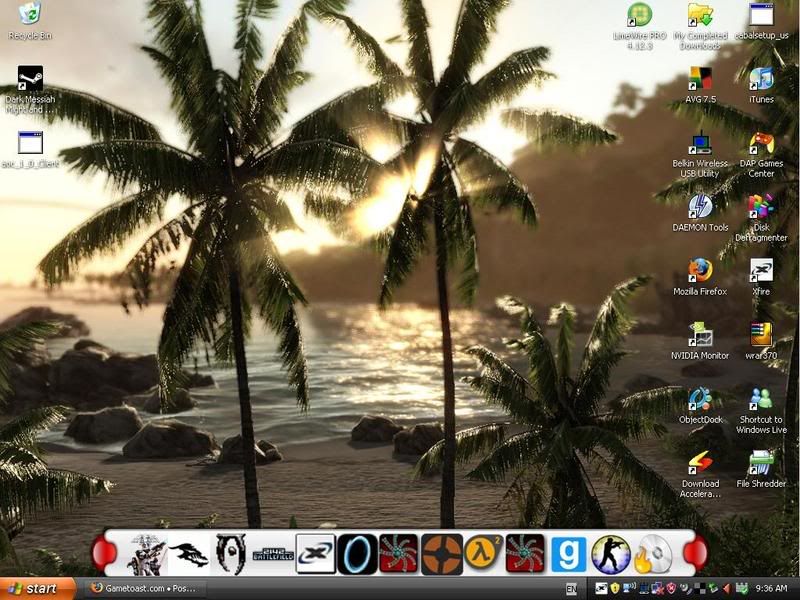The width and height of the screenshot is (800, 600).
Task: Open Shortcut to Windows Live
Action: (x=761, y=411)
